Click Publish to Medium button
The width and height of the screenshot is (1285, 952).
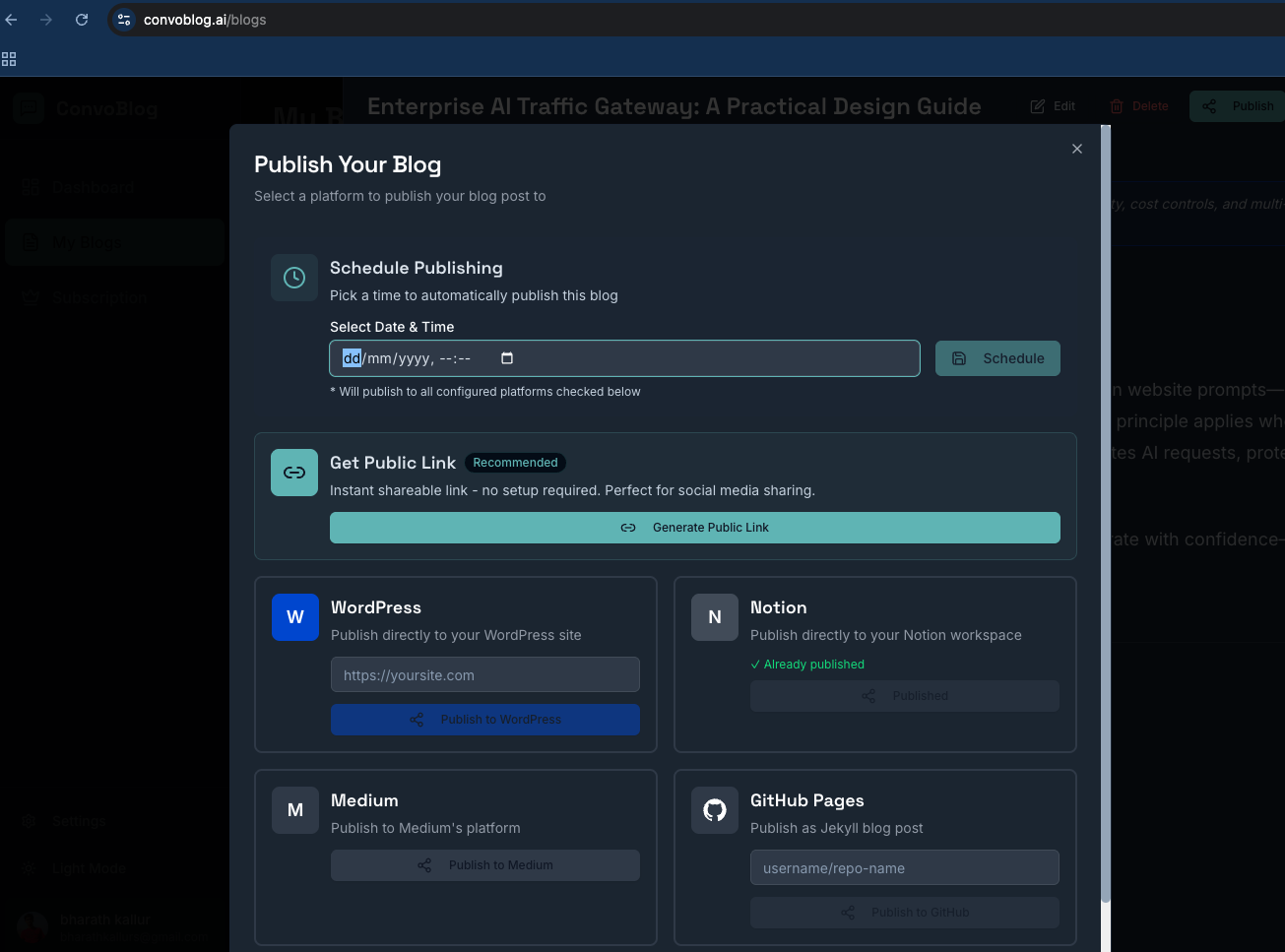click(485, 865)
